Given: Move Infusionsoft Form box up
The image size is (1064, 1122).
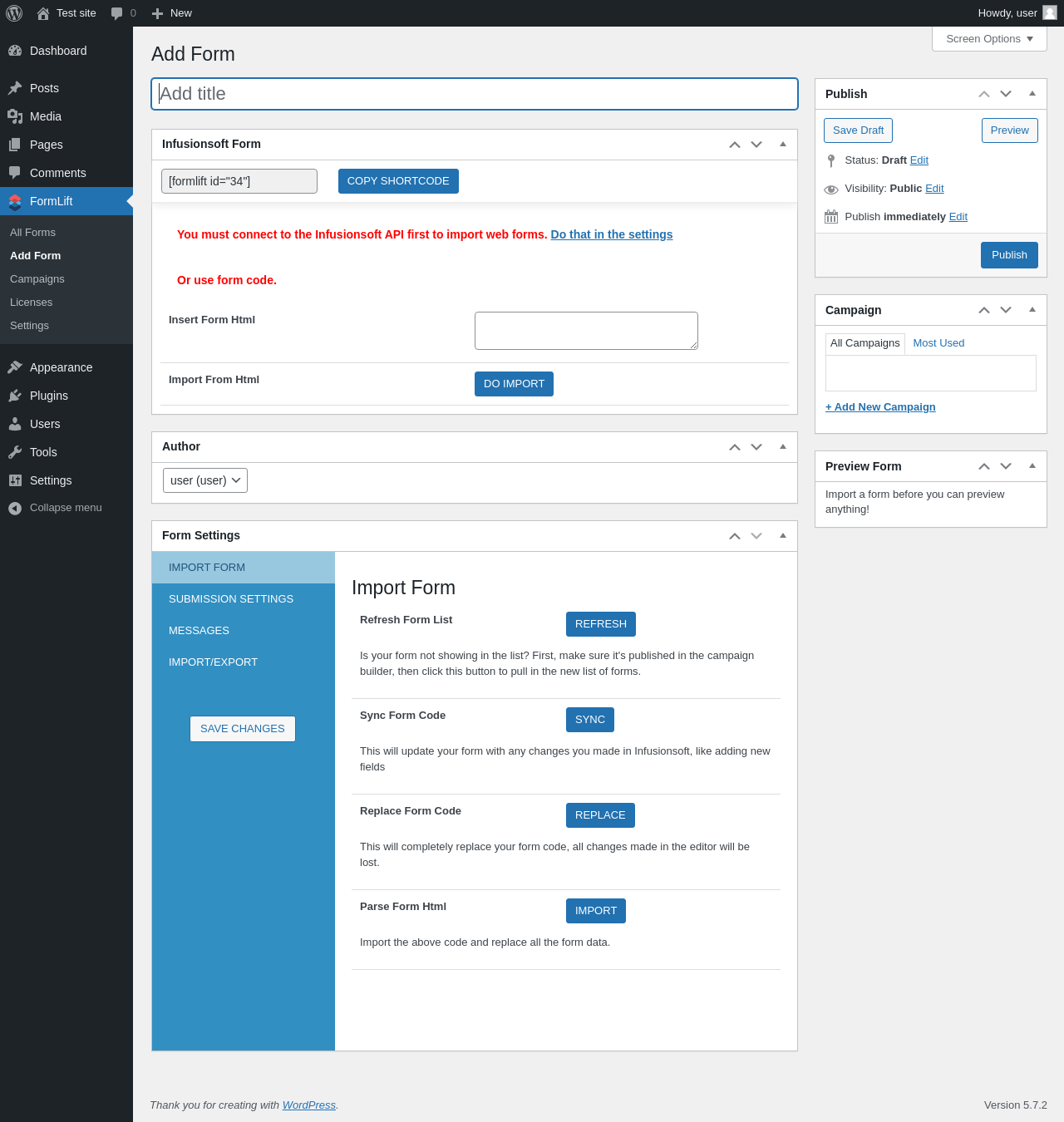Looking at the screenshot, I should 735,145.
